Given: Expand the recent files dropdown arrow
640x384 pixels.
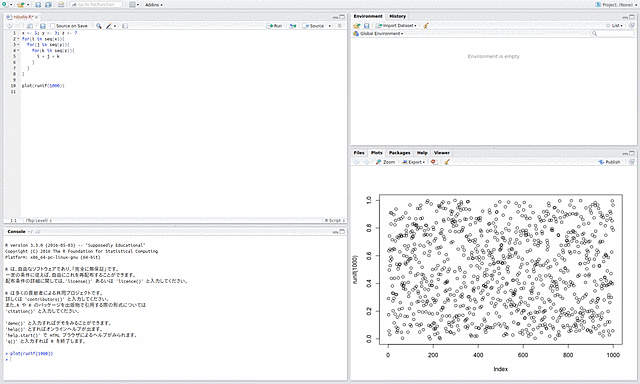Looking at the screenshot, I should (x=28, y=5).
